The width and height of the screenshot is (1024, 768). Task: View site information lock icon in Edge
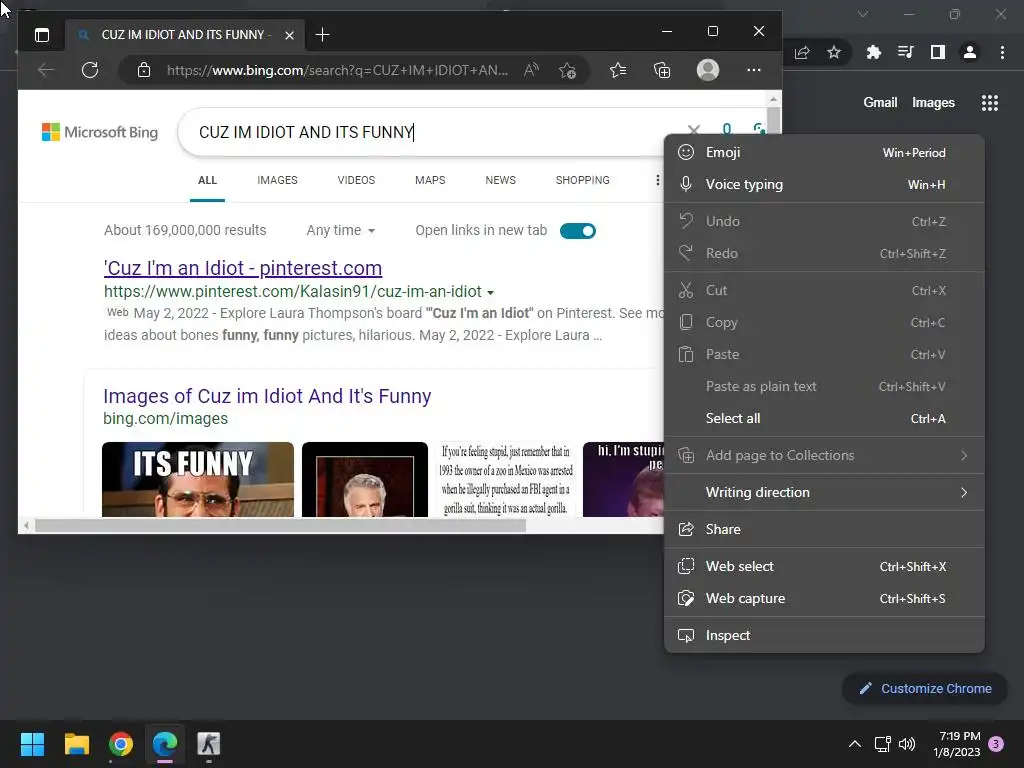[144, 70]
